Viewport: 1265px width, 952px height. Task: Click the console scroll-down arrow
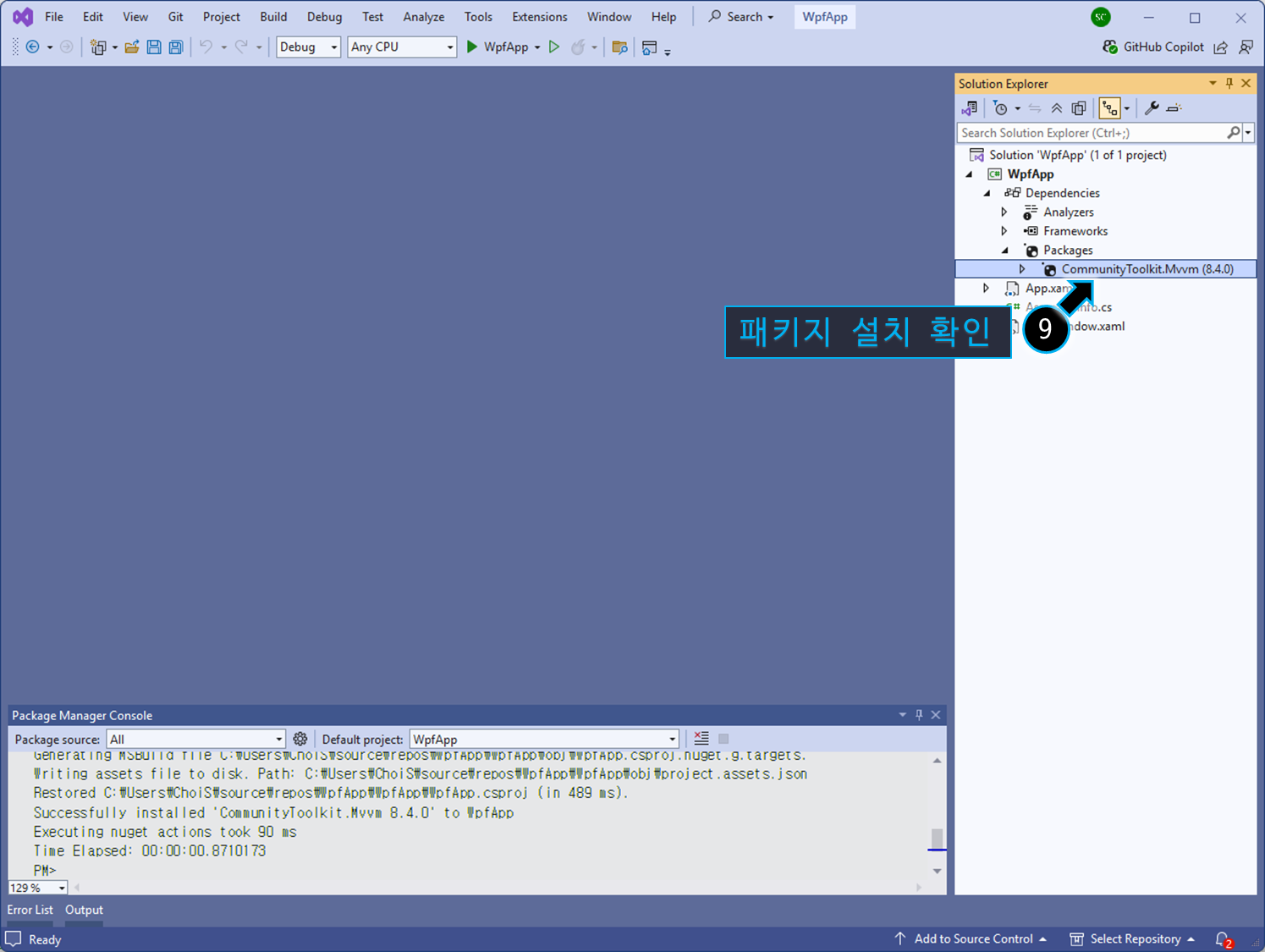click(x=937, y=872)
